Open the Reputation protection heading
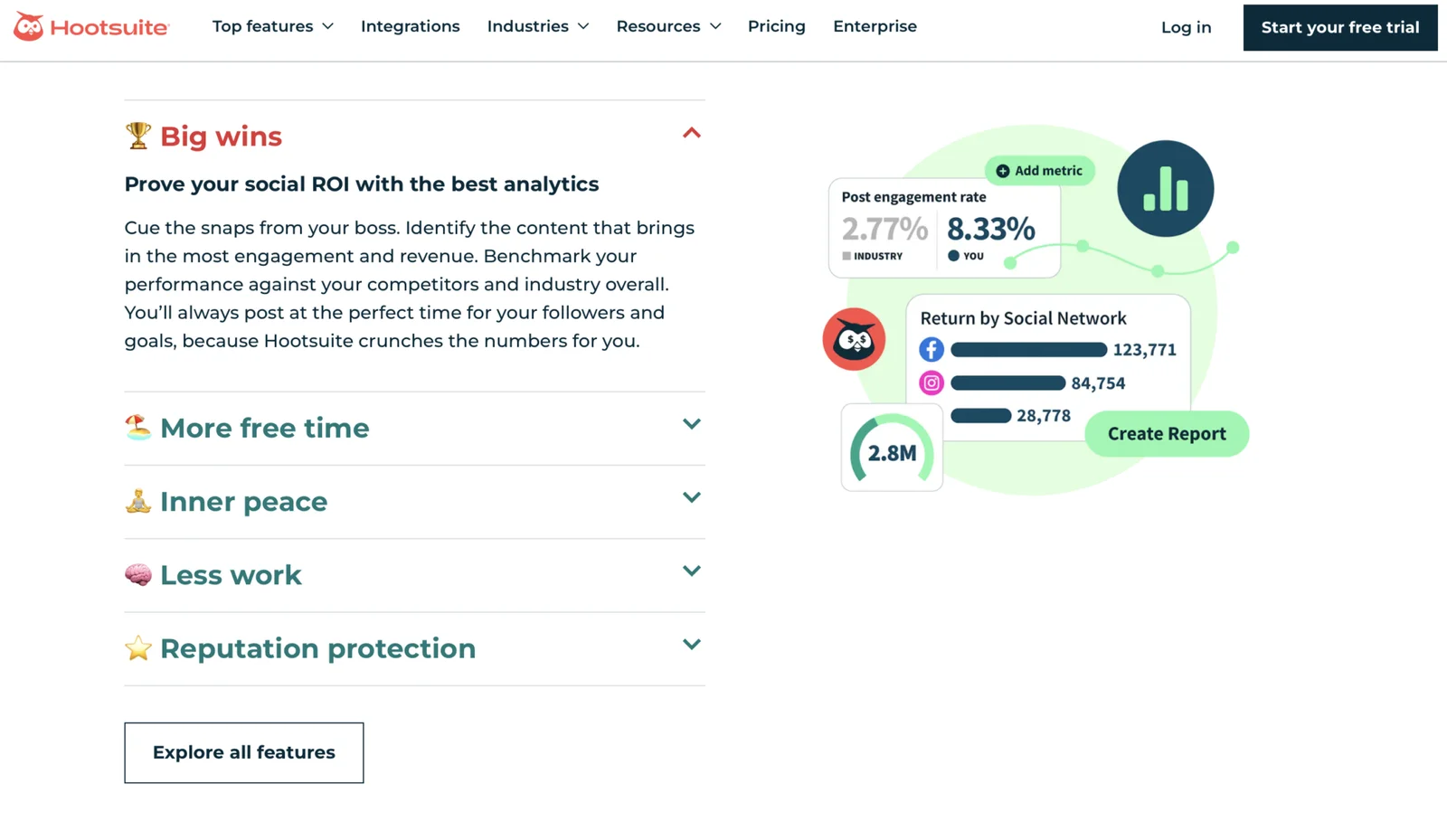This screenshot has height=840, width=1447. (x=317, y=648)
